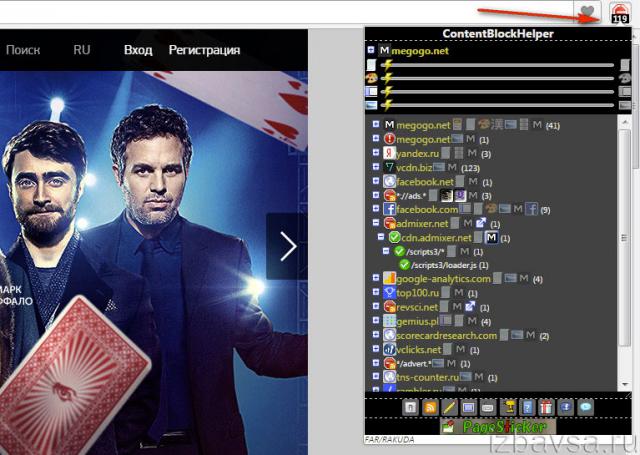640x455 pixels.
Task: Click vclicks.net domain name
Action: pos(419,350)
